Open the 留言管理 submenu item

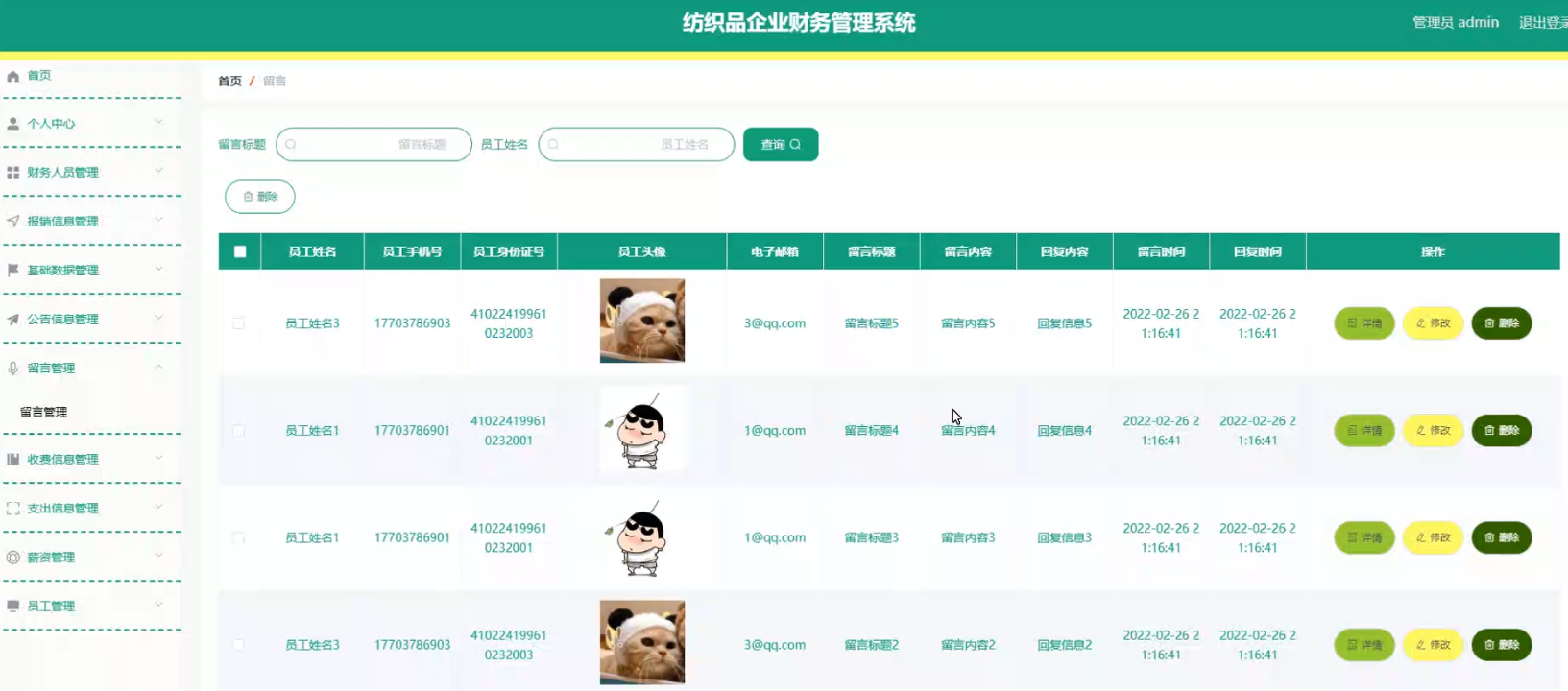(x=44, y=413)
